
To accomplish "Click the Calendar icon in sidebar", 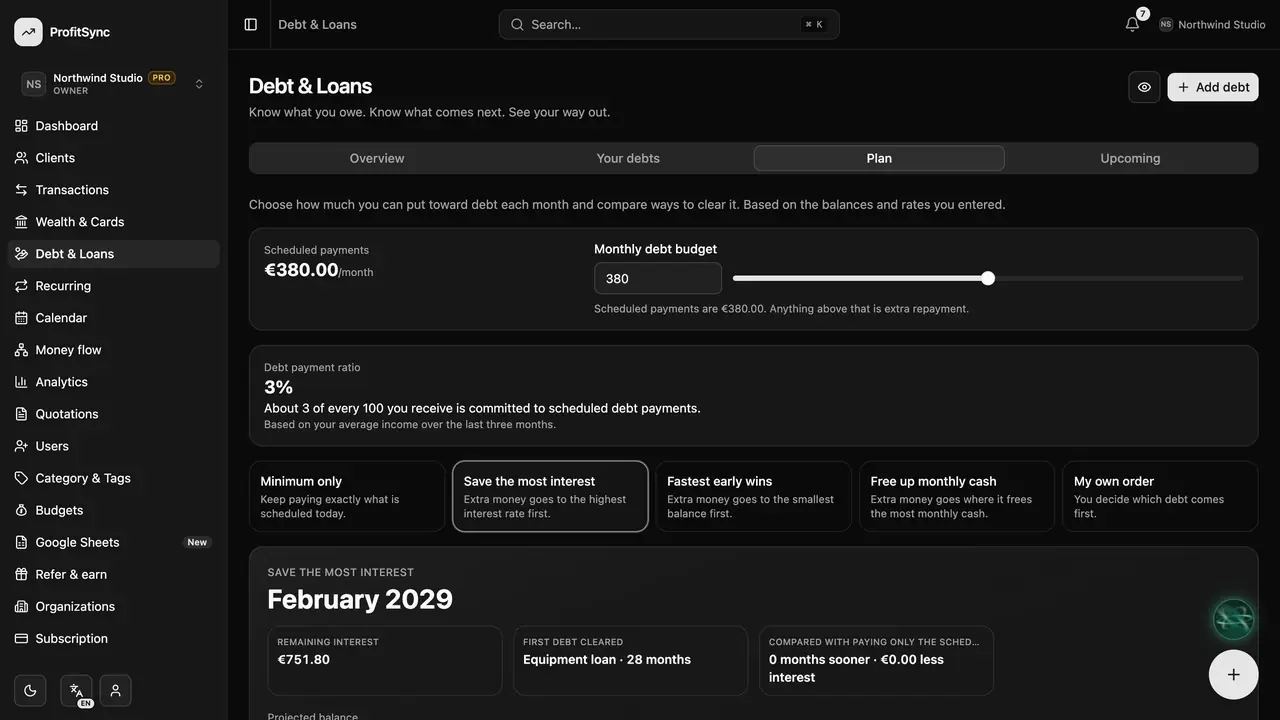I will pyautogui.click(x=21, y=318).
